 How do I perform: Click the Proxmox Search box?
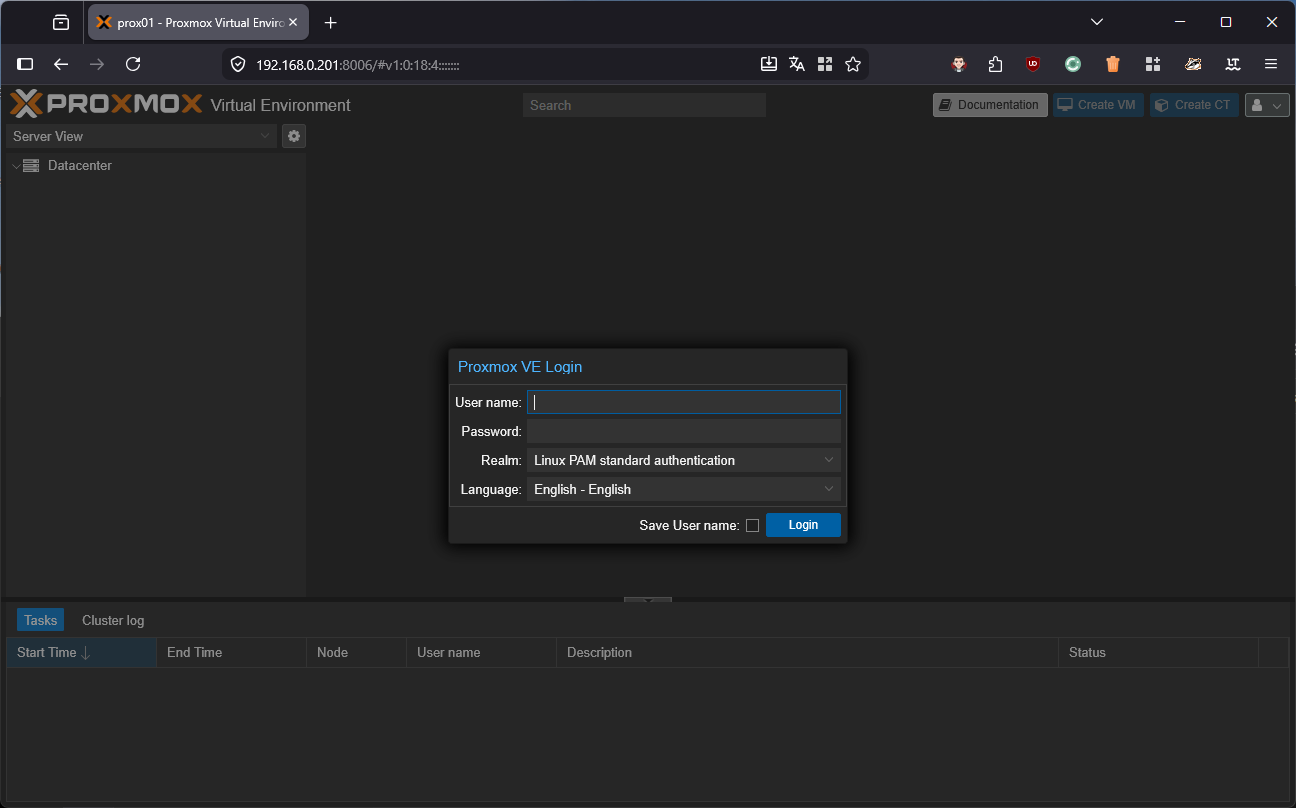[x=644, y=105]
